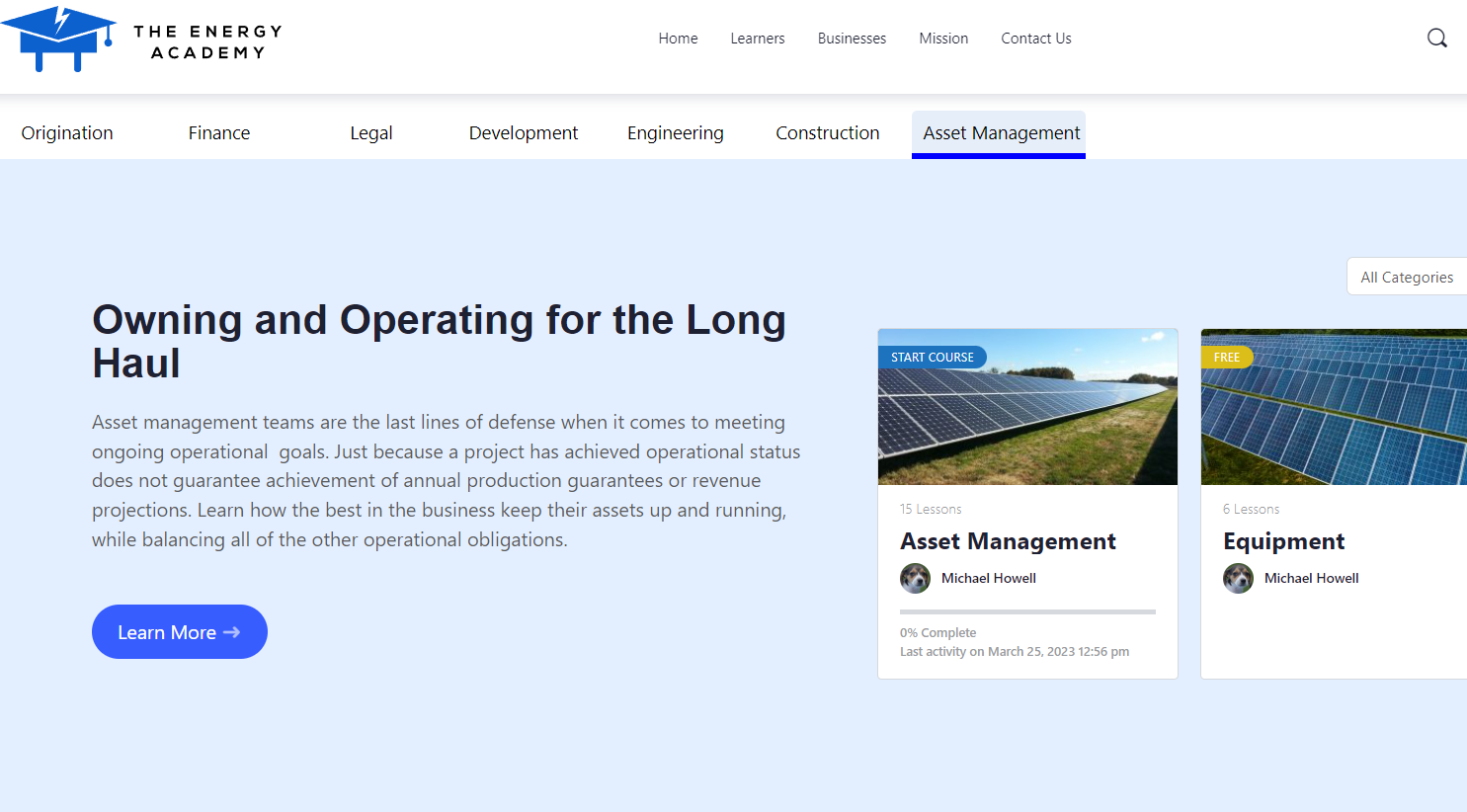Open the Learners menu item
1467x812 pixels.
point(758,39)
